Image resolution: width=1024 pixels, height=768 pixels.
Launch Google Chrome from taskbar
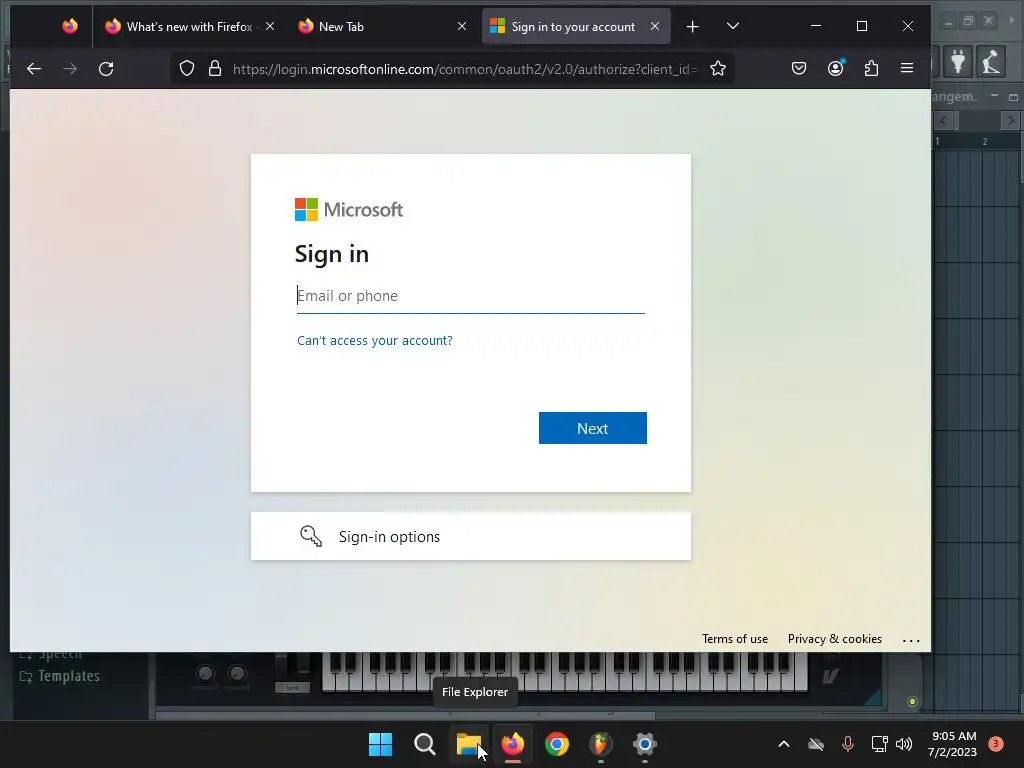556,744
